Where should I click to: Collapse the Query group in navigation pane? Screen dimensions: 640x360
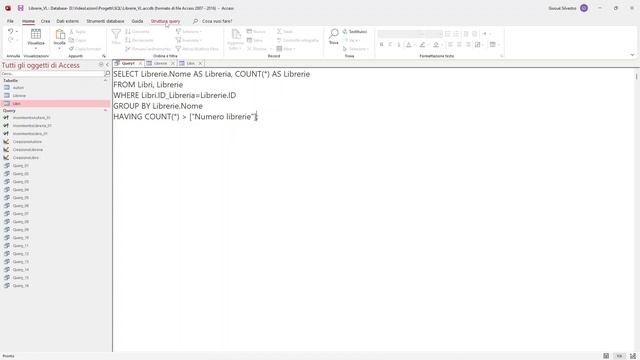tap(105, 111)
